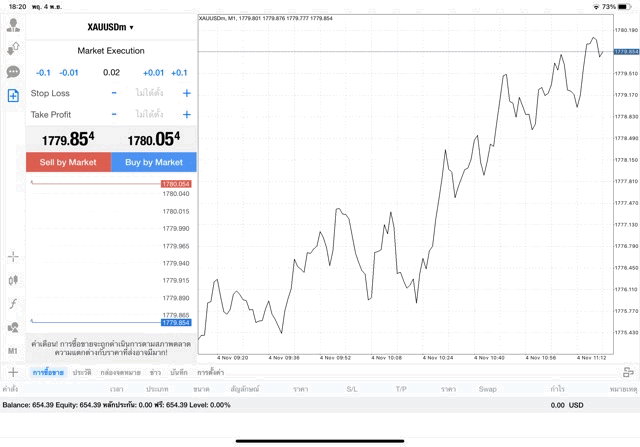Decrease Take Profit with minus
640x447 pixels.
click(114, 115)
